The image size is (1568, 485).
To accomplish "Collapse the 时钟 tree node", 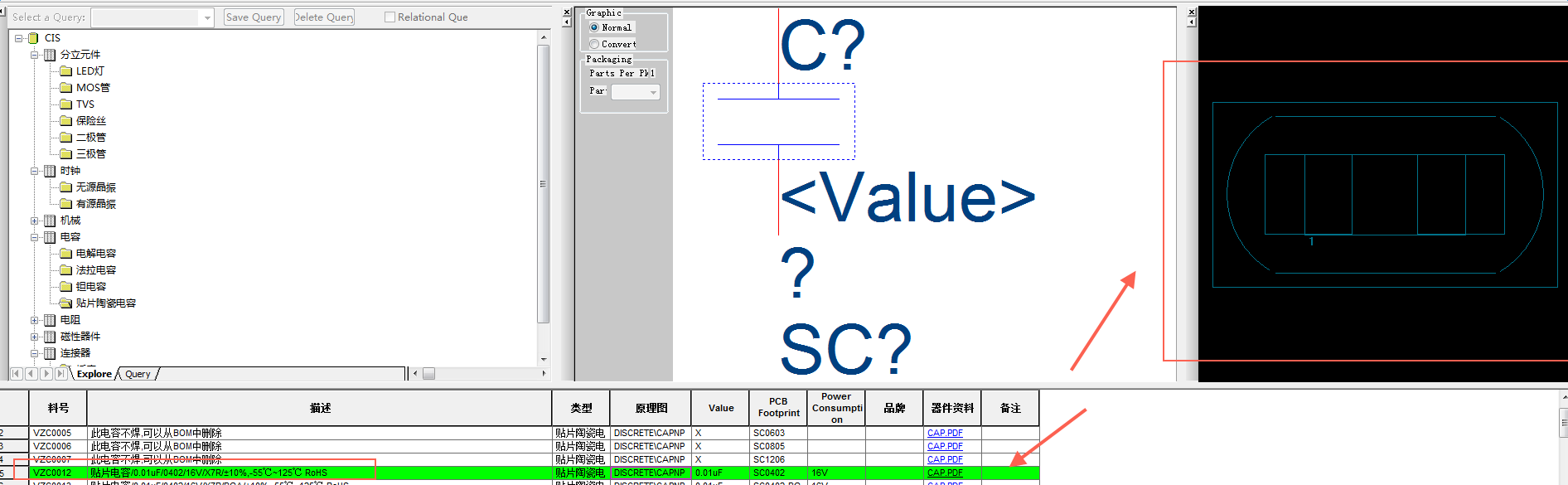I will [x=35, y=171].
